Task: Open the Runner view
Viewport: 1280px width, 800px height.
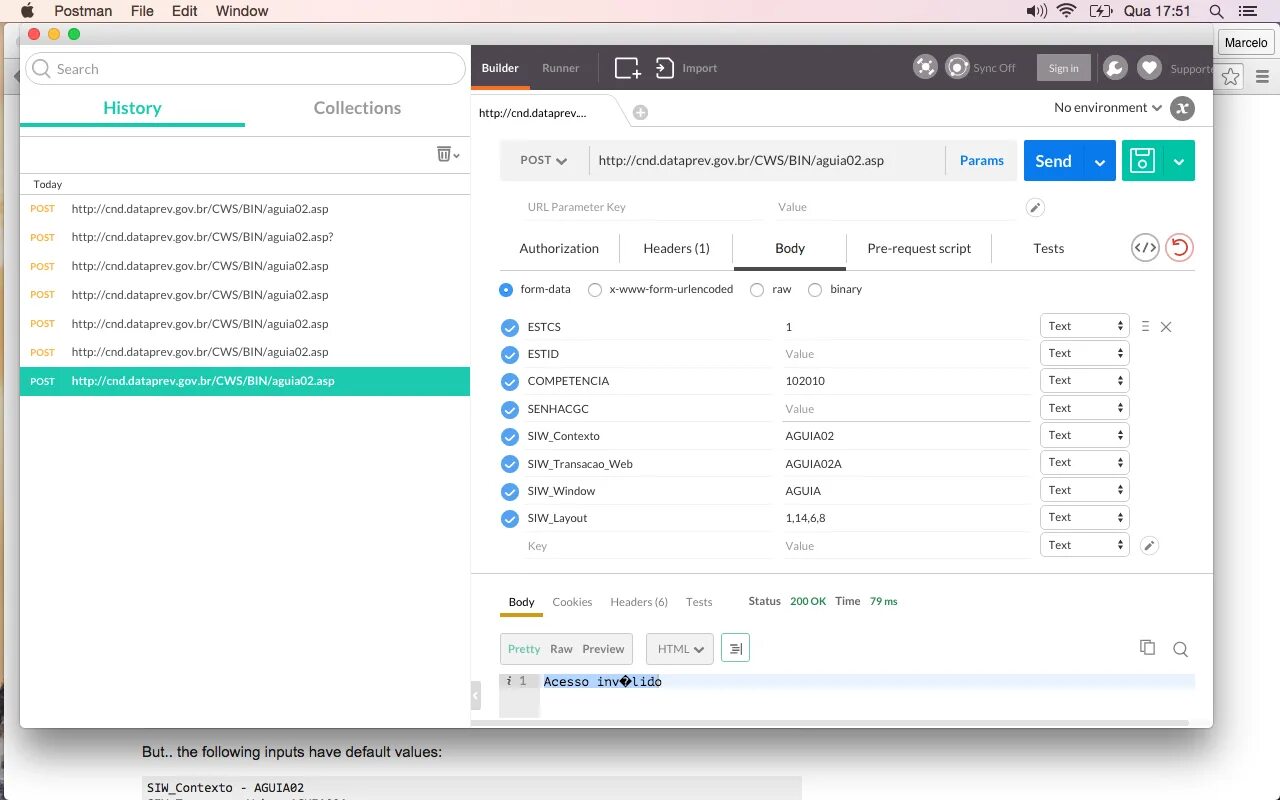Action: [x=560, y=68]
